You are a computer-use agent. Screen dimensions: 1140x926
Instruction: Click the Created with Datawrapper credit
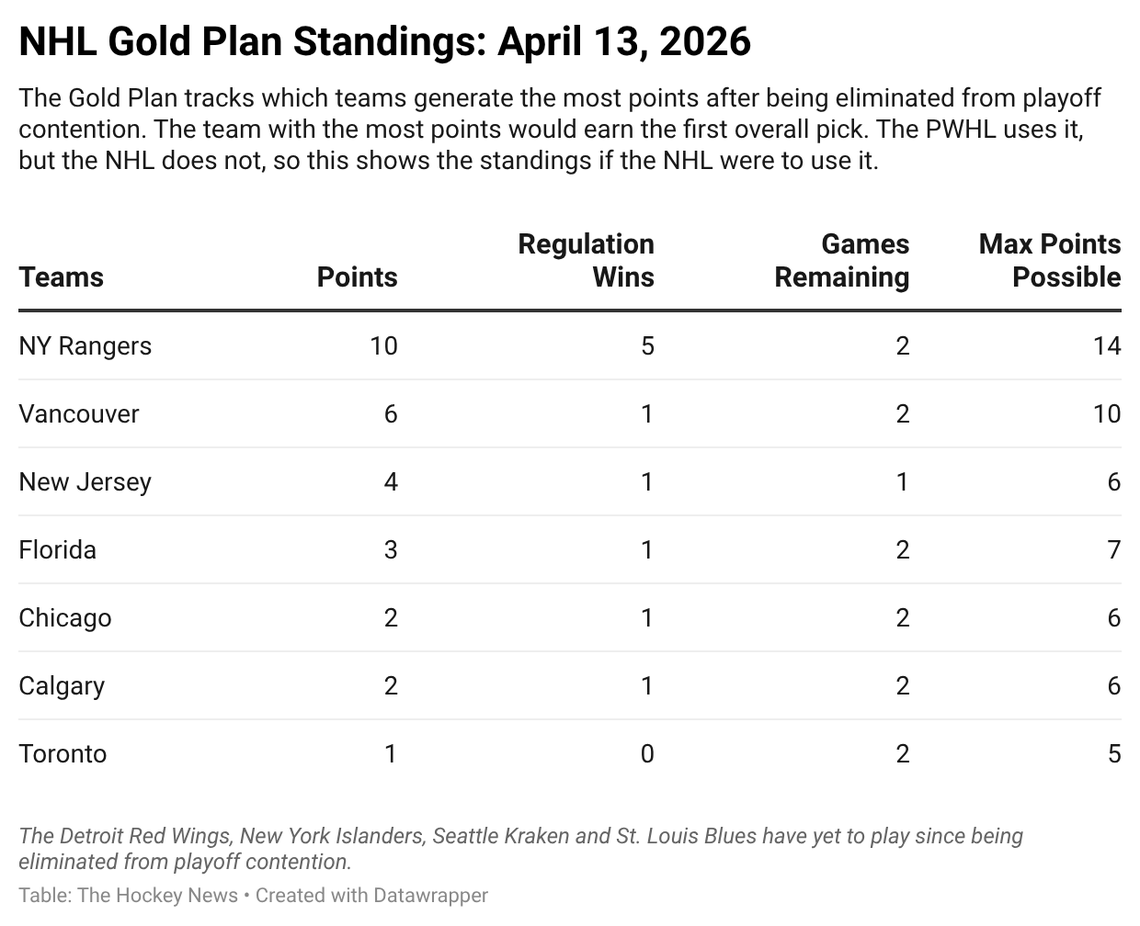click(x=372, y=896)
